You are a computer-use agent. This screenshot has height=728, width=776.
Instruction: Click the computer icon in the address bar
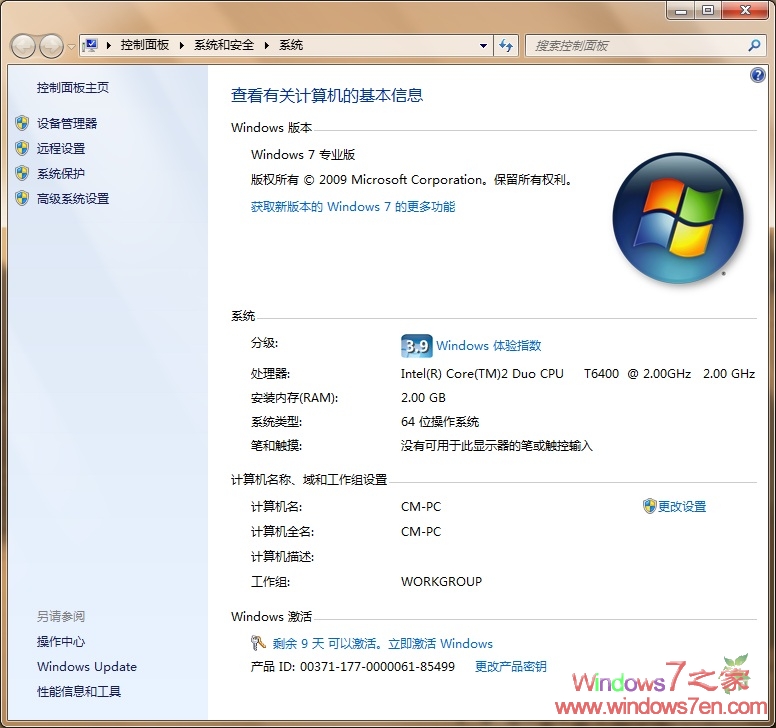click(91, 45)
